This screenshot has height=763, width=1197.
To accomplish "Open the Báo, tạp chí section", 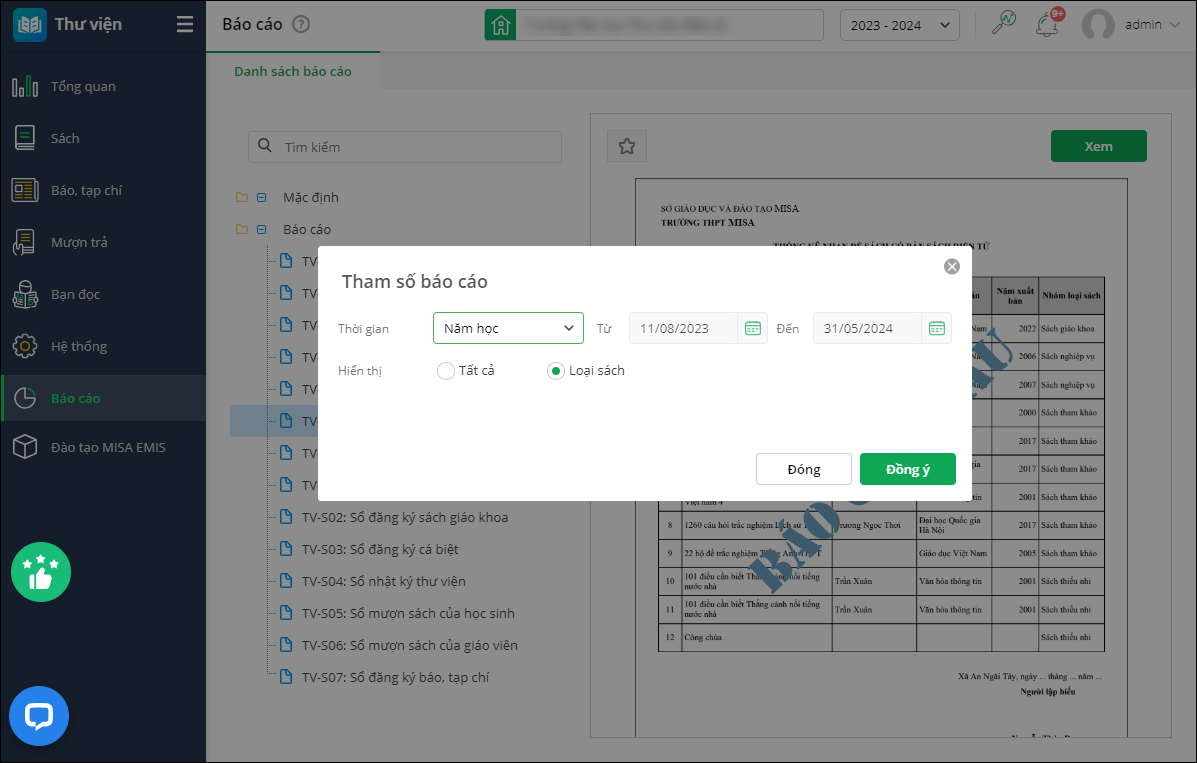I will 103,190.
